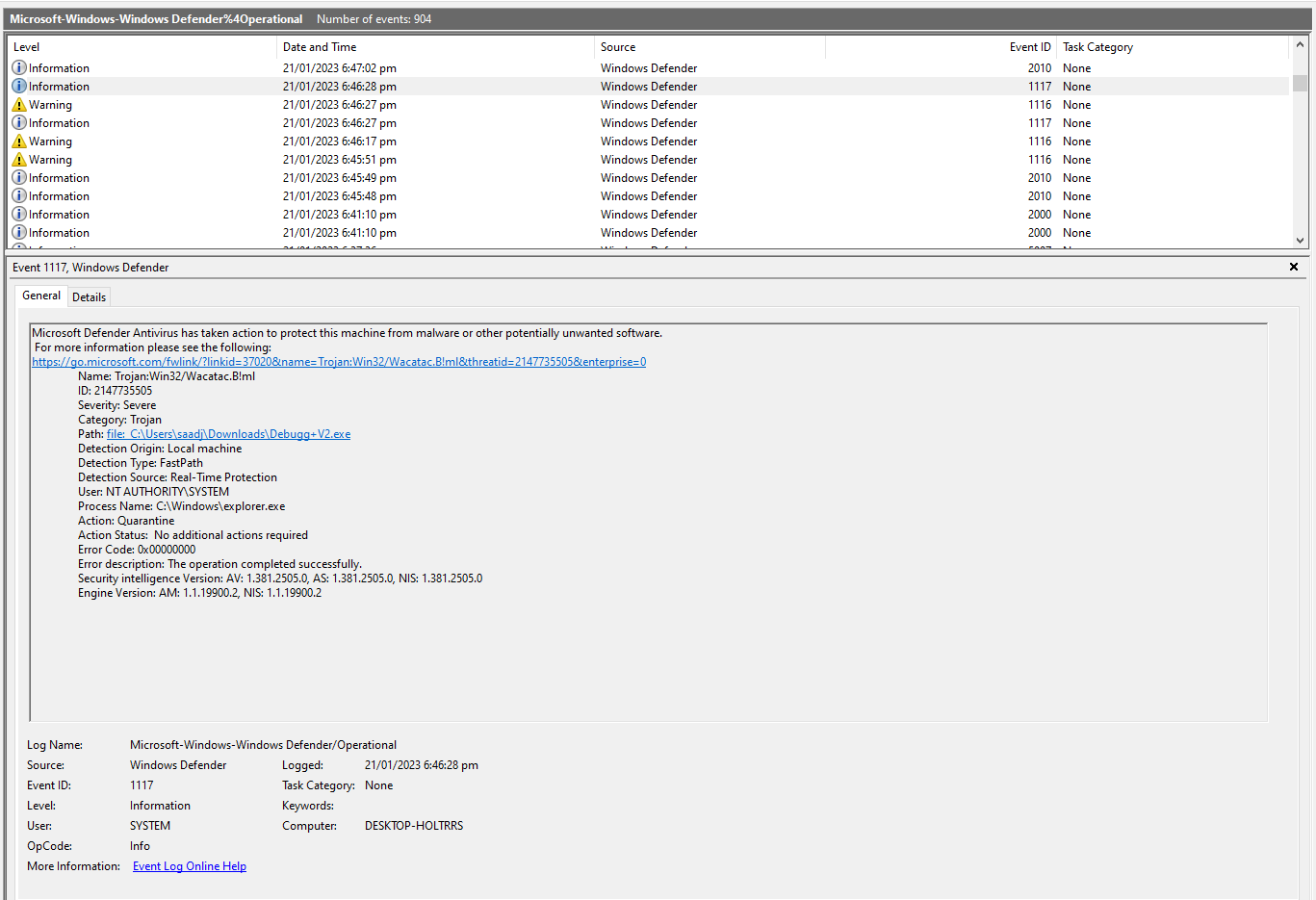Click 'Action Status: No additional actions required'
This screenshot has height=900, width=1316.
click(x=193, y=535)
